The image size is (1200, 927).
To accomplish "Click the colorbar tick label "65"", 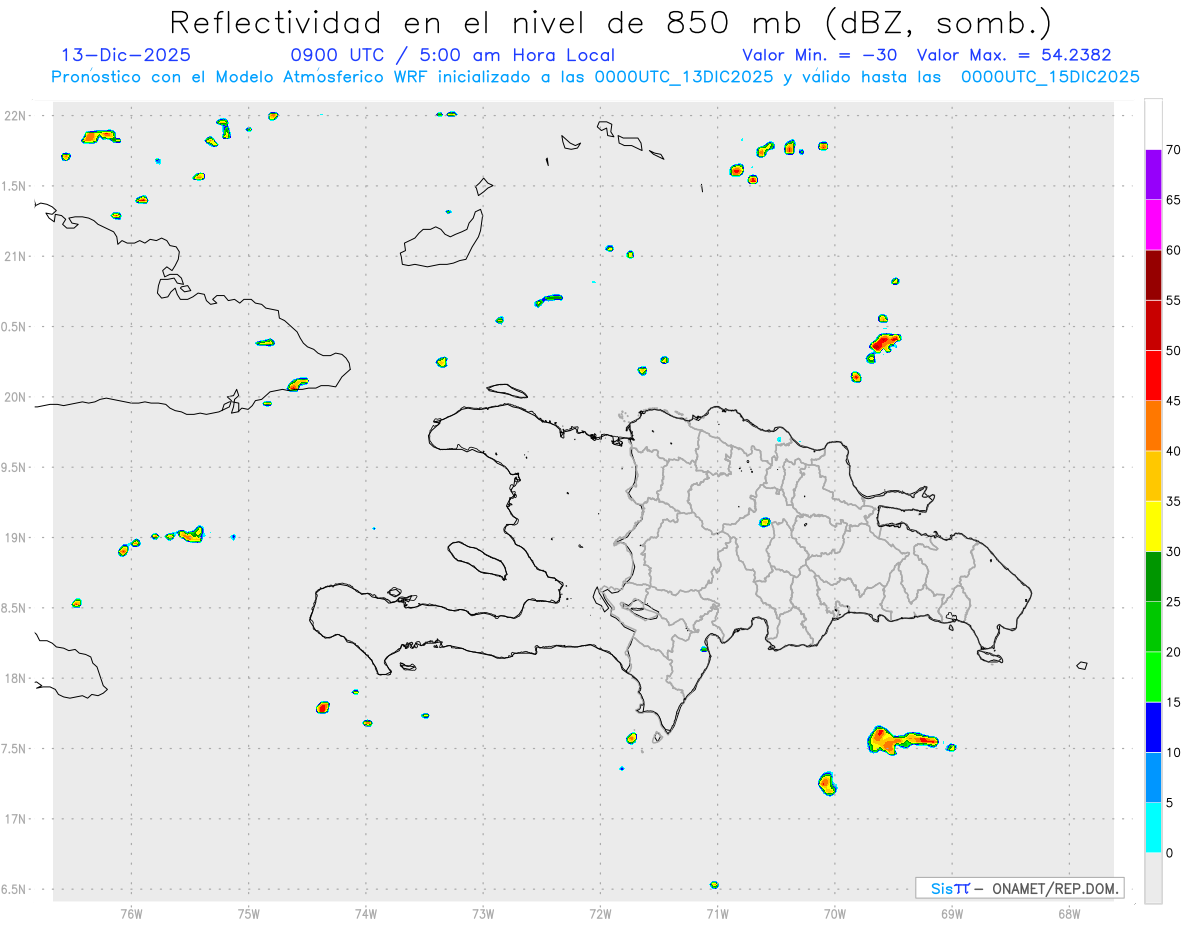I will tap(1173, 200).
